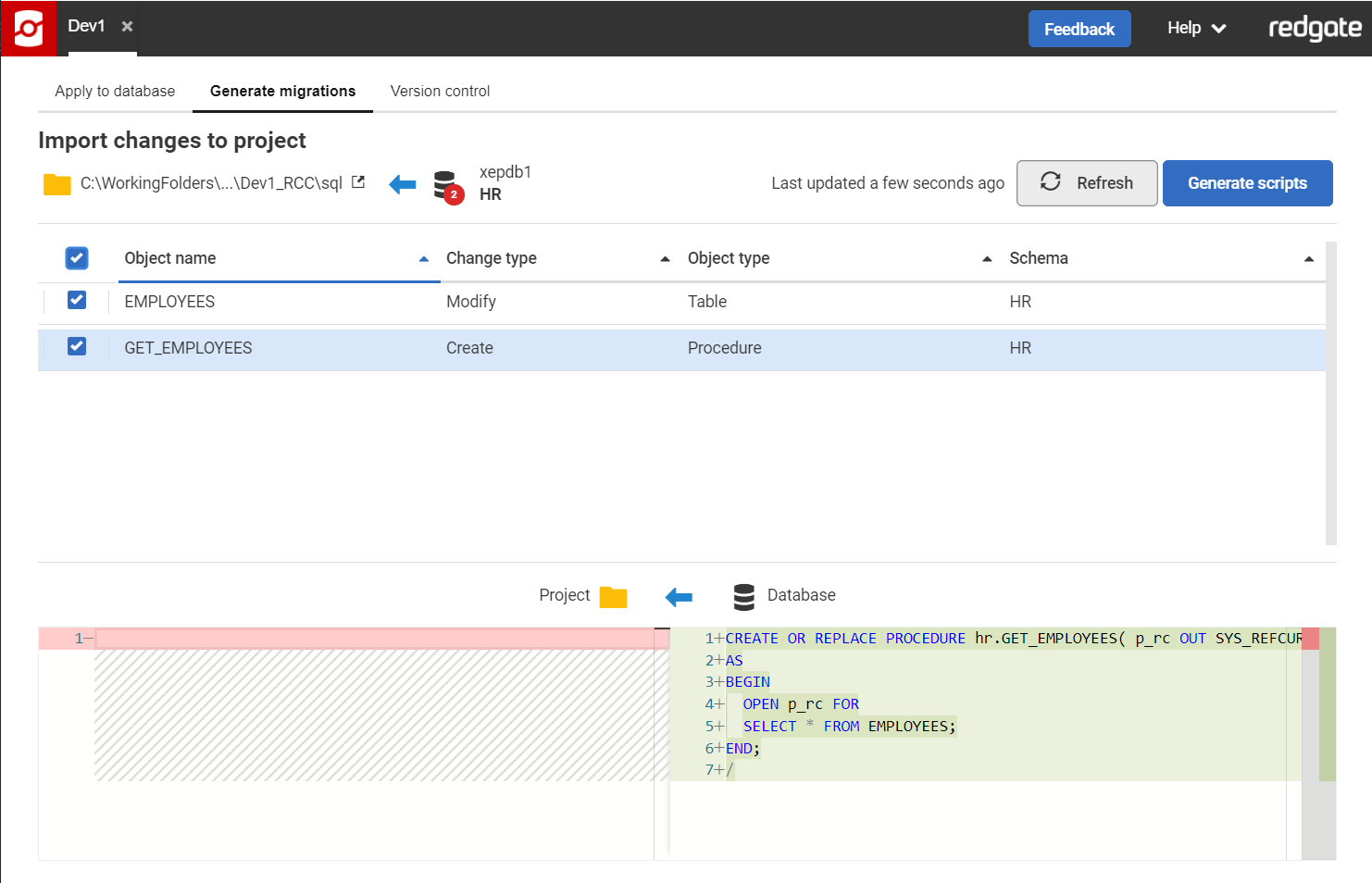This screenshot has width=1372, height=883.
Task: Open project folder via external link icon
Action: tap(358, 182)
